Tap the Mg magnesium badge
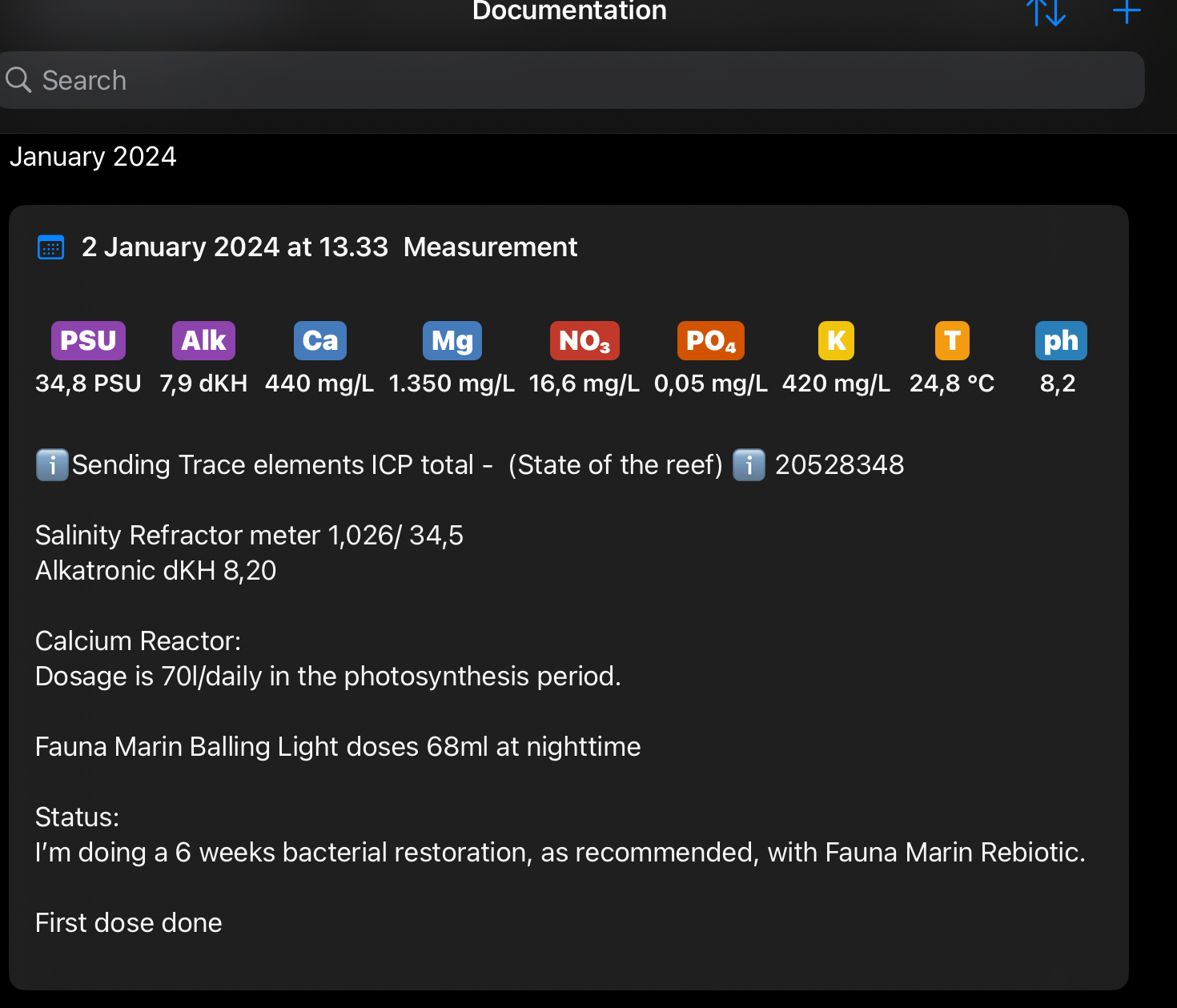 point(452,341)
